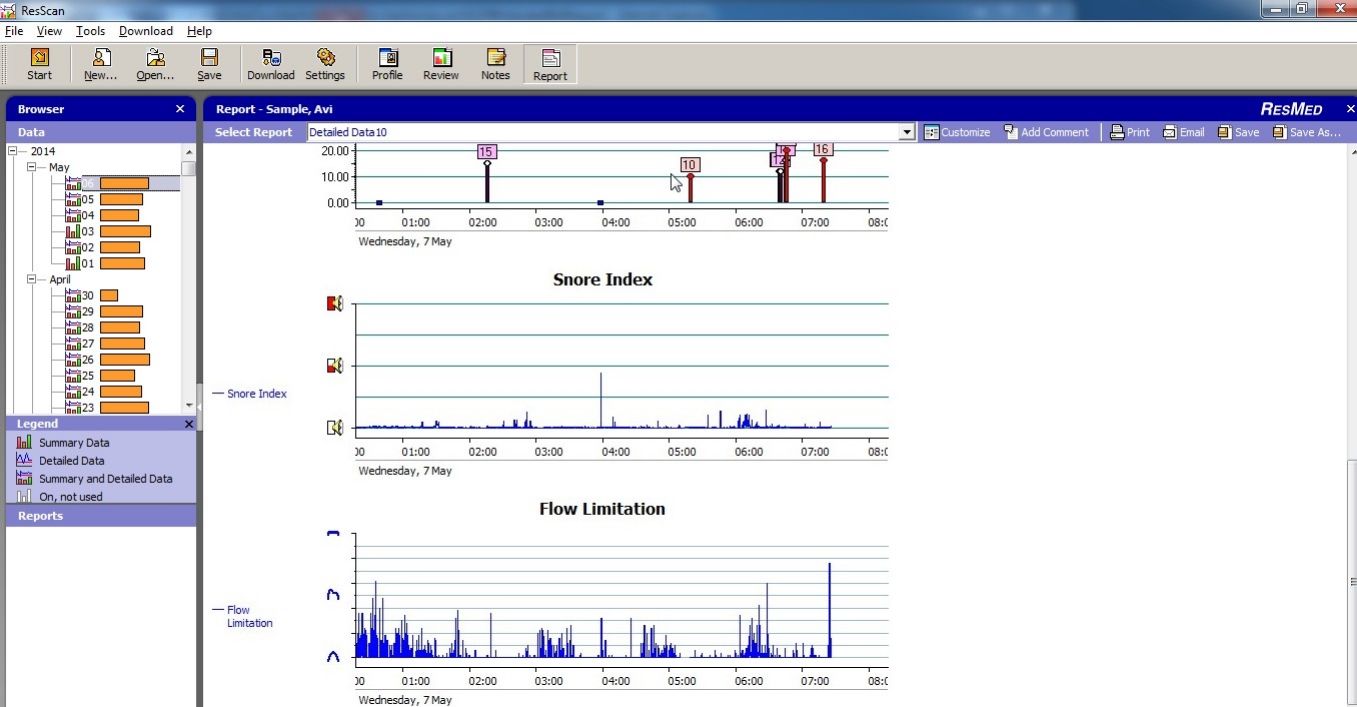The height and width of the screenshot is (707, 1357).
Task: Click the Data section header
Action: coord(101,132)
